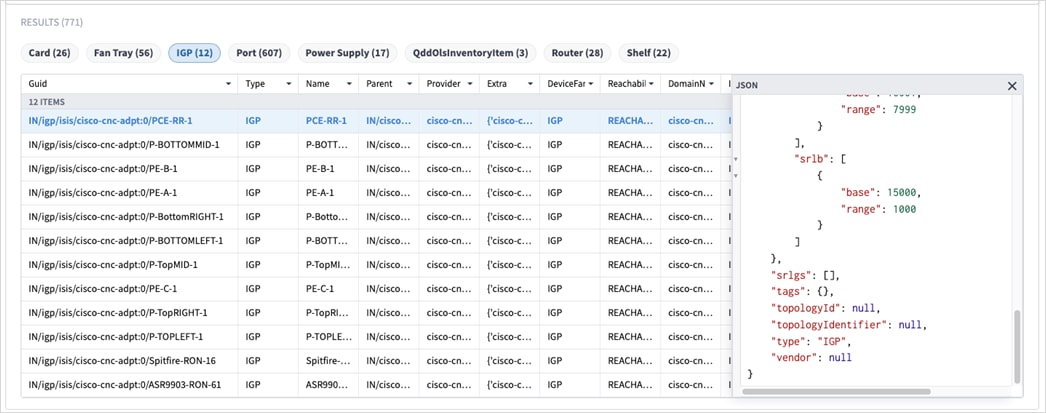The width and height of the screenshot is (1046, 413).
Task: Open the Name column dropdown arrow
Action: [x=349, y=84]
